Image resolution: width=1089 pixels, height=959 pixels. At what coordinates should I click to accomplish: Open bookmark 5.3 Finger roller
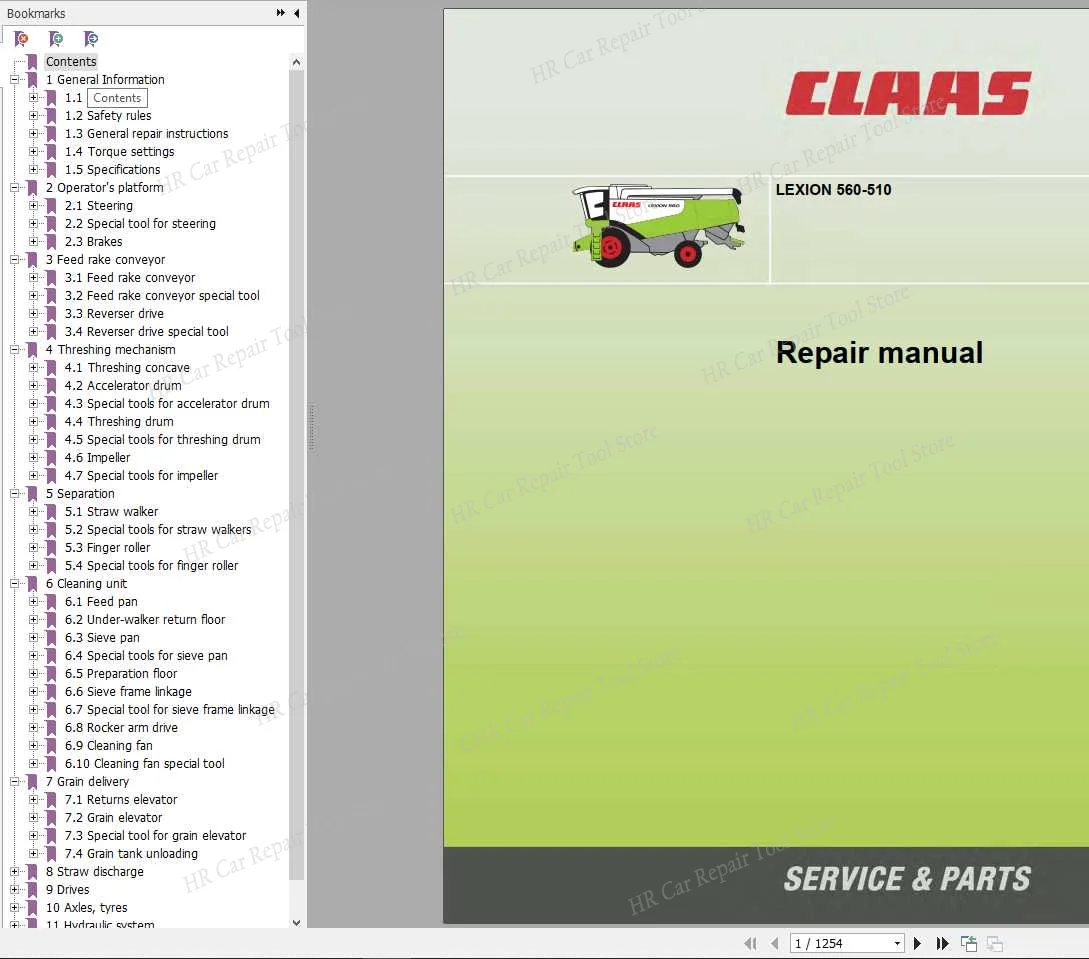[x=107, y=548]
